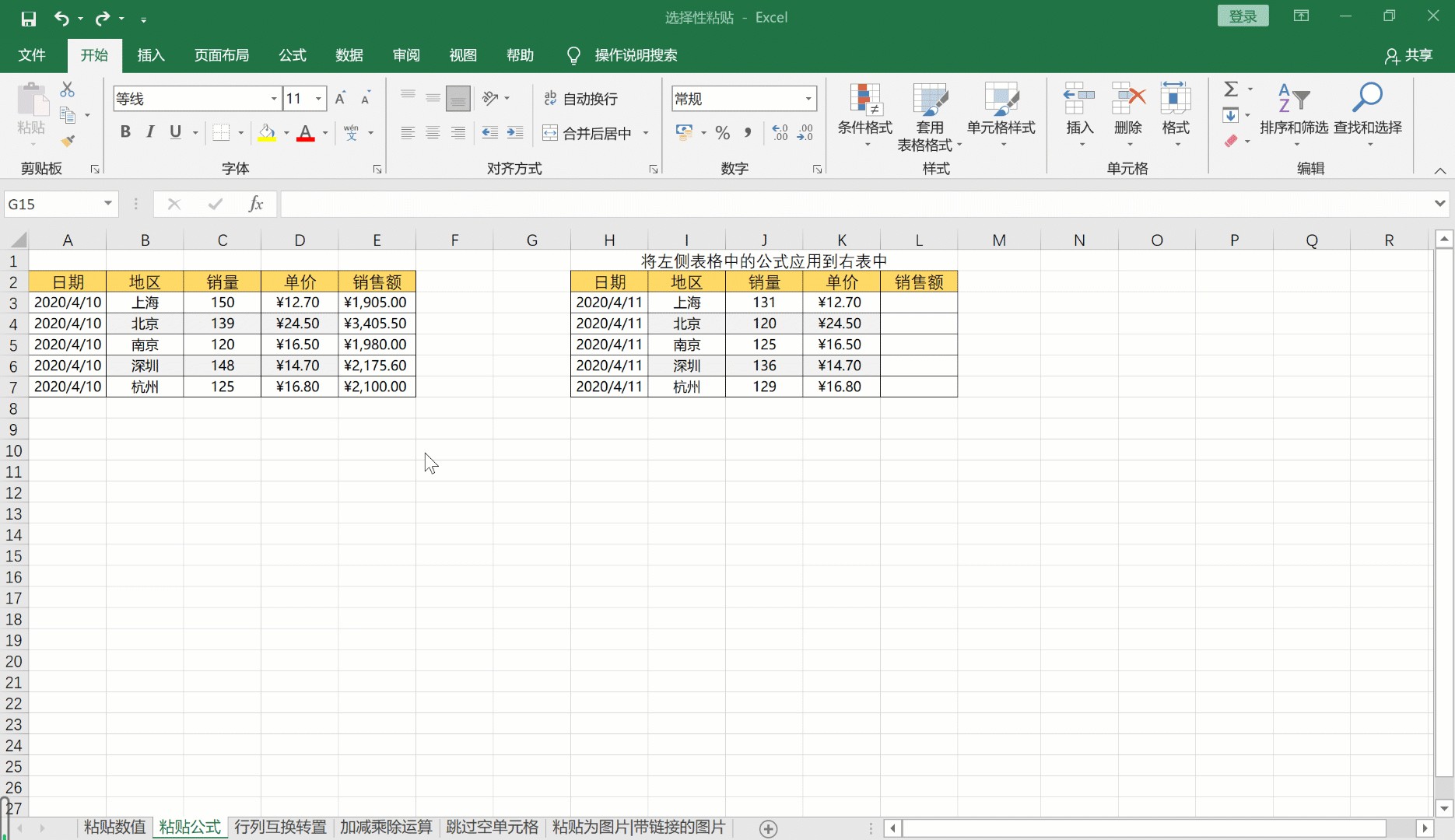Switch to Page Layout (页面布局) tab
The height and width of the screenshot is (840, 1455).
point(222,55)
